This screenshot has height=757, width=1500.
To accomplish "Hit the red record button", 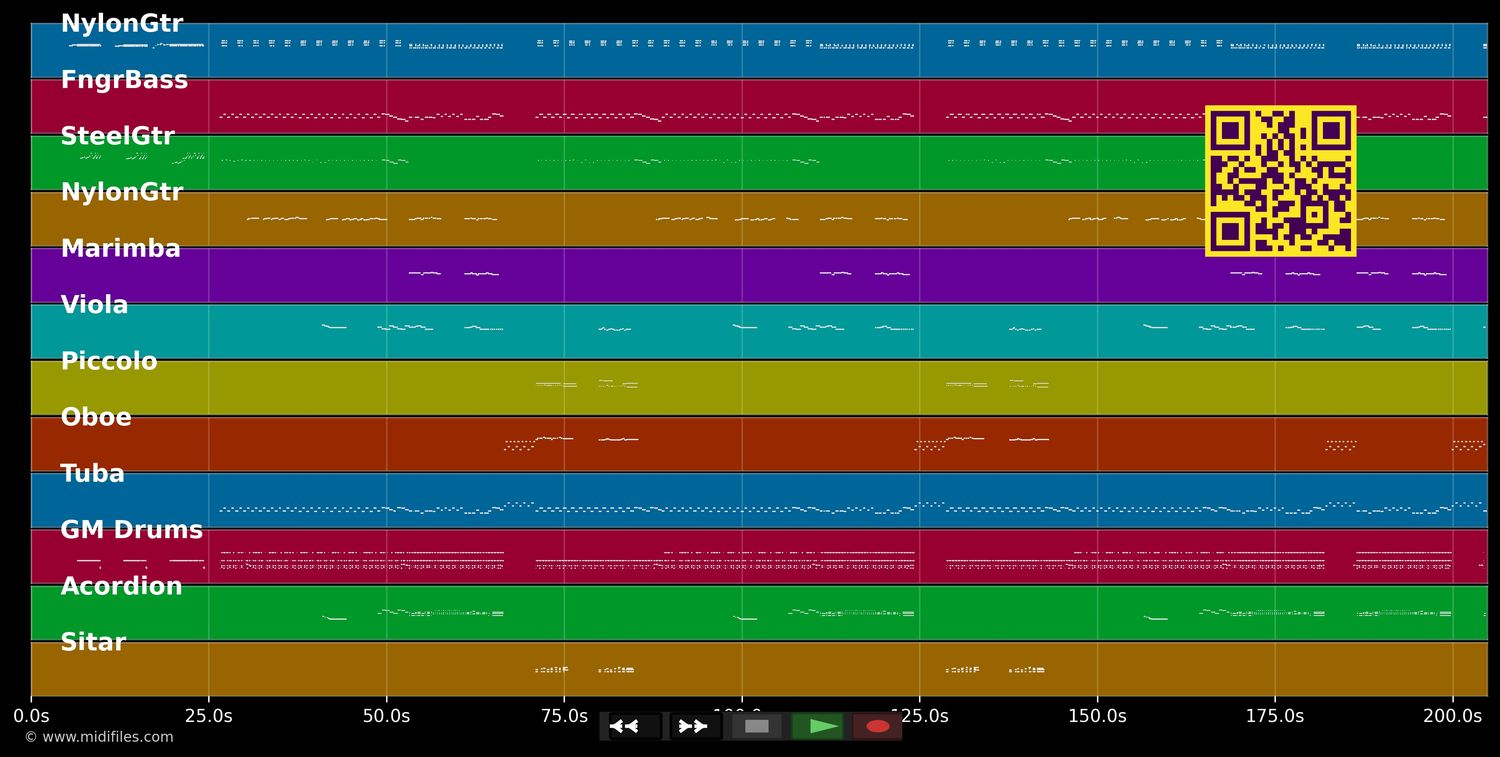I will pyautogui.click(x=877, y=726).
